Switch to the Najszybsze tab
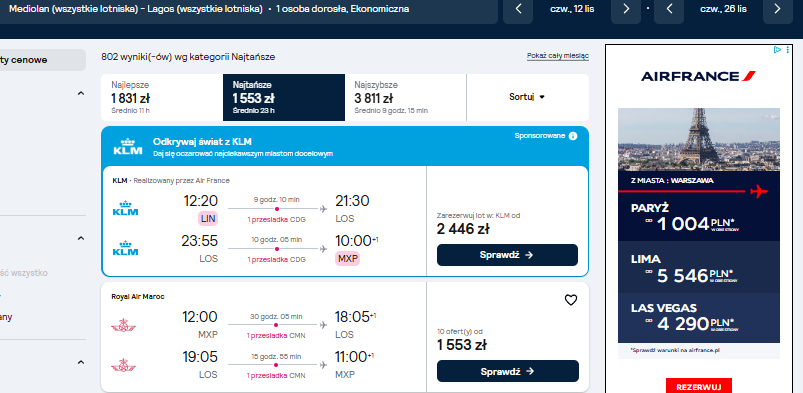This screenshot has width=803, height=393. (405, 97)
